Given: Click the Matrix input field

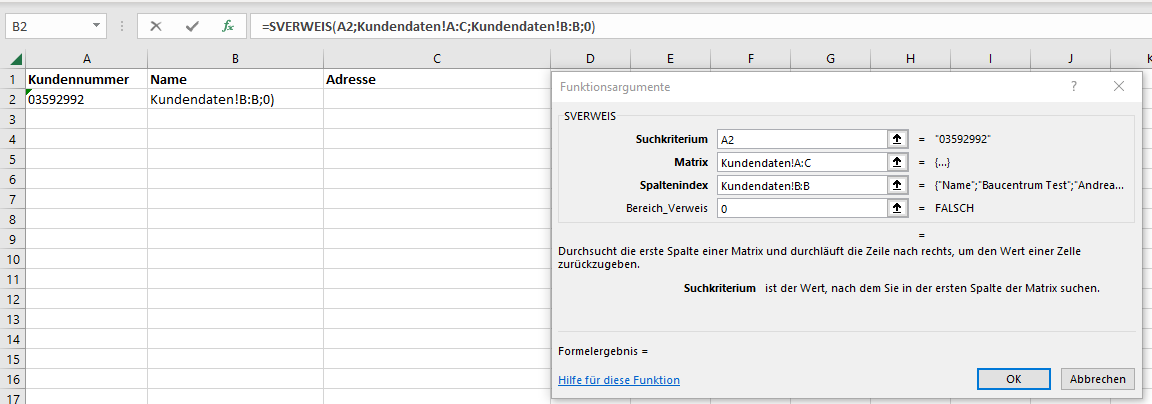Looking at the screenshot, I should [802, 162].
